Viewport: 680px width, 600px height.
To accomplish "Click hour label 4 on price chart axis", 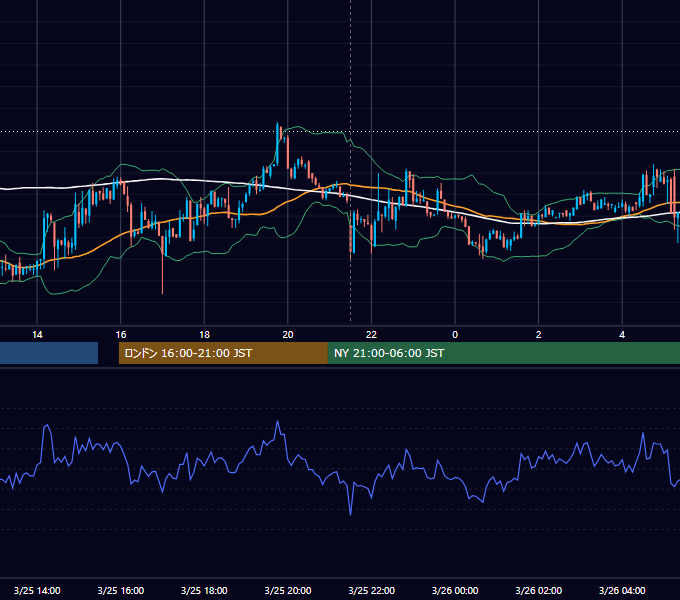I will click(x=622, y=335).
